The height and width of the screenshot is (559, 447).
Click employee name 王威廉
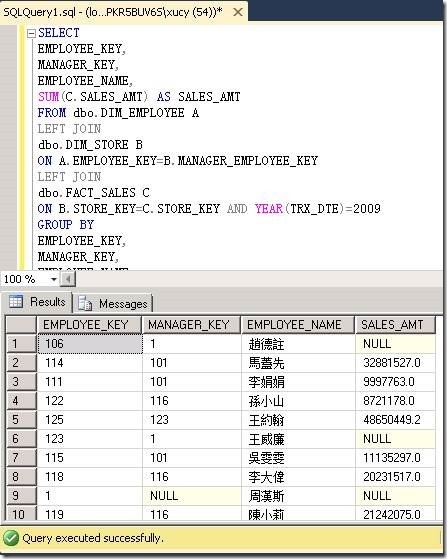click(298, 439)
